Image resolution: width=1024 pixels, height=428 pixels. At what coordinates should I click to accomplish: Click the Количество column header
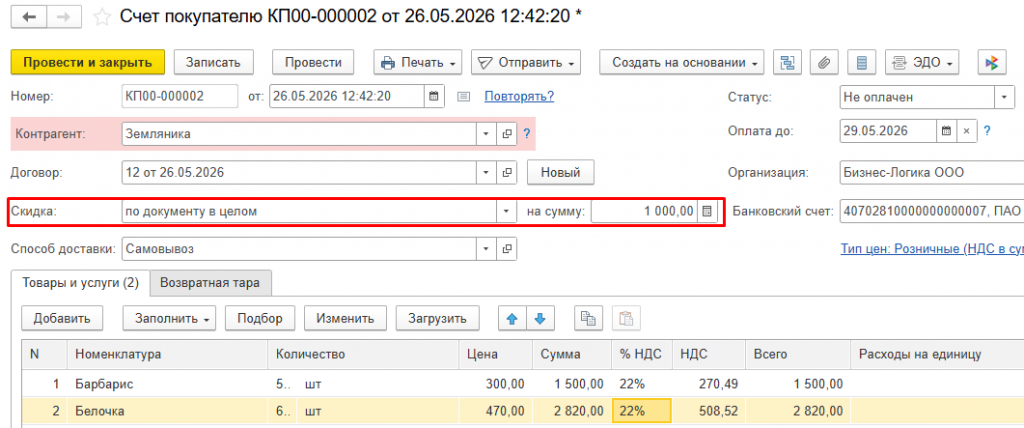pos(363,354)
